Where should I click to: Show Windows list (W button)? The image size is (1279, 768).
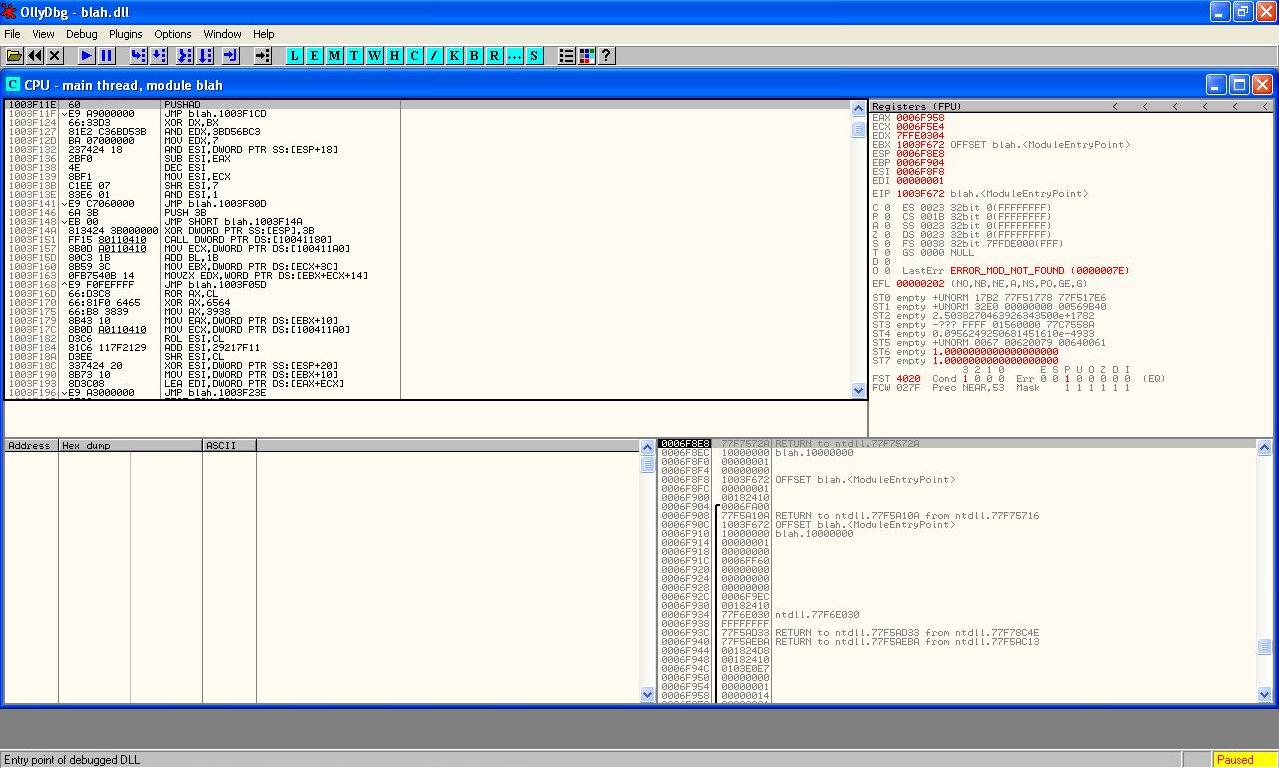[x=375, y=56]
